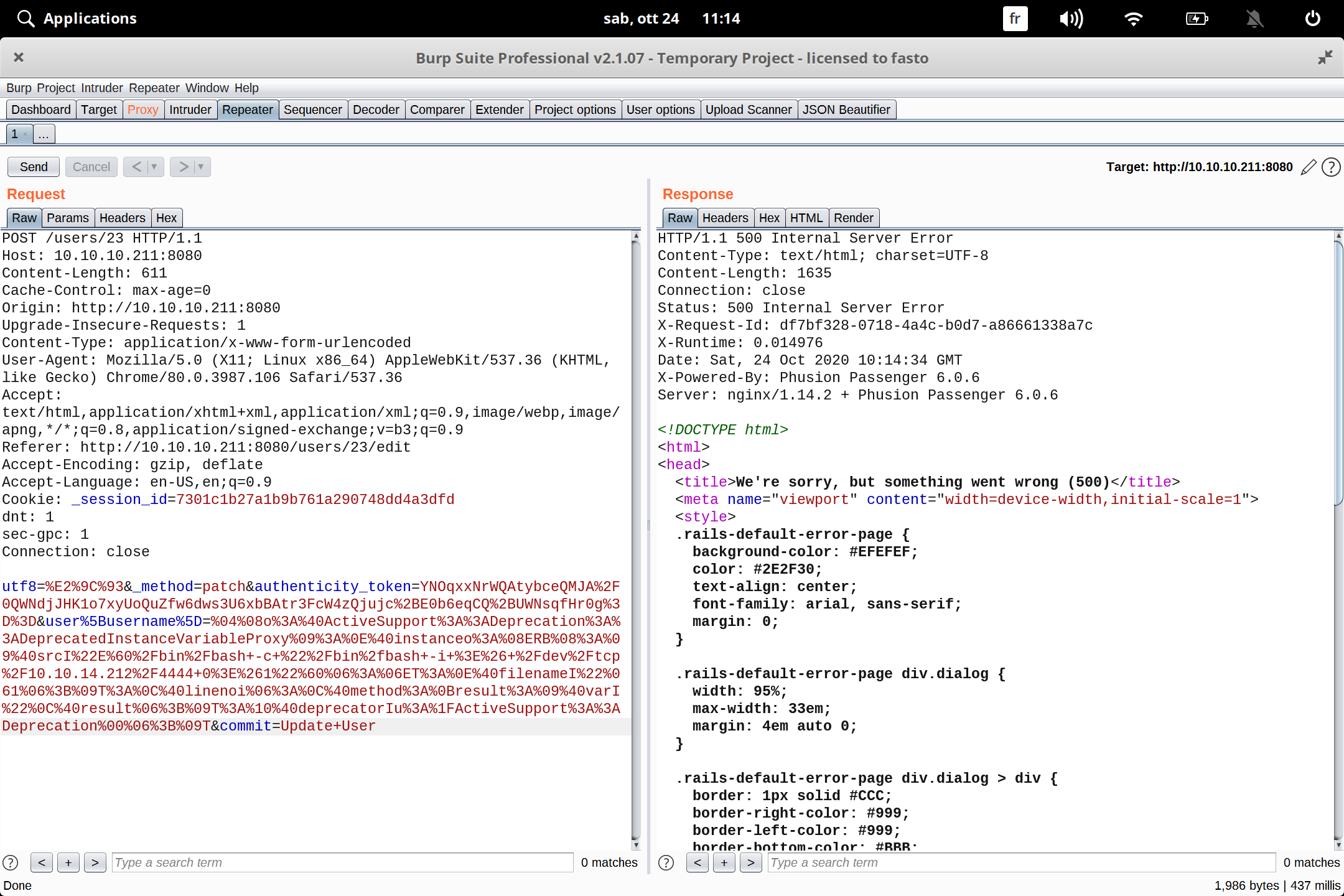Viewport: 1344px width, 896px height.
Task: Open the response Render tab
Action: coord(853,218)
